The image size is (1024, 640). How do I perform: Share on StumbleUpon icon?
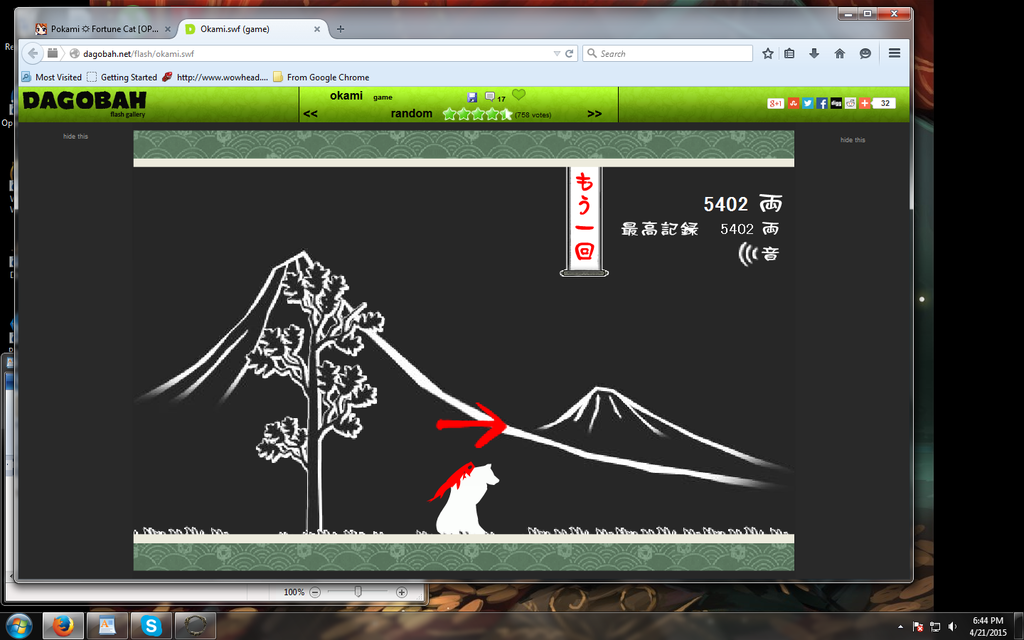[x=793, y=103]
